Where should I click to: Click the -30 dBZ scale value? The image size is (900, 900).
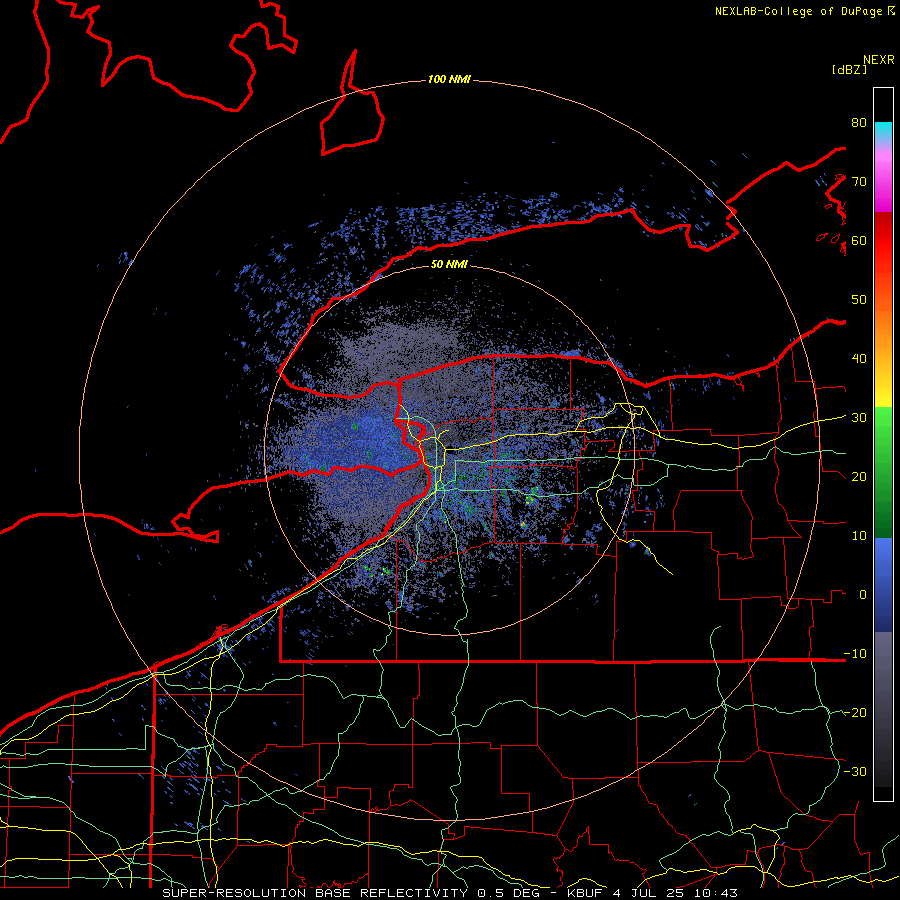[855, 771]
